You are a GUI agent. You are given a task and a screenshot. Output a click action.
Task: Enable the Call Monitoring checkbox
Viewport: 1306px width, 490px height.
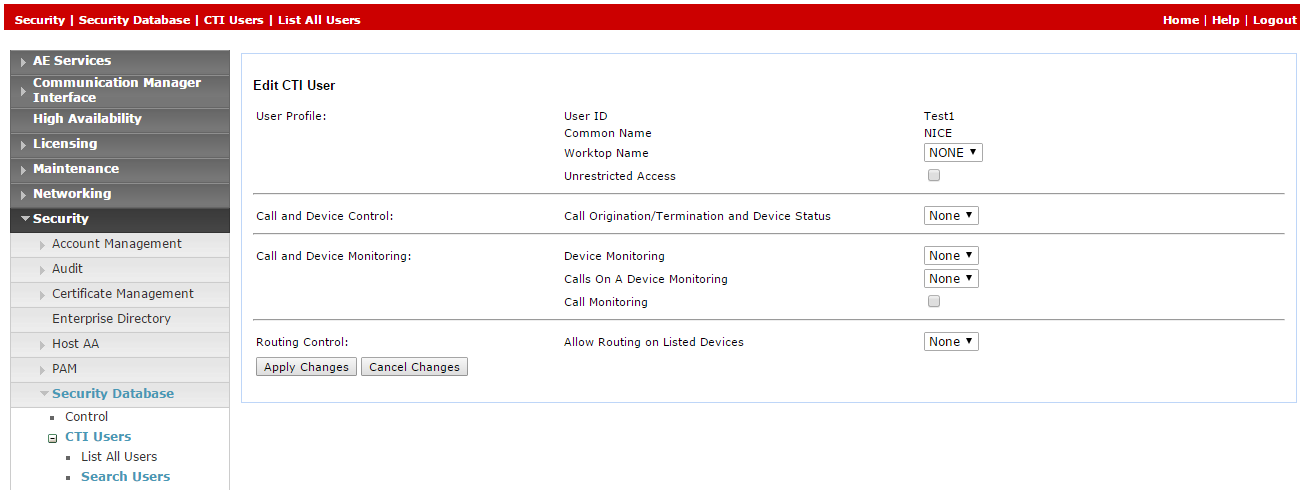[934, 301]
